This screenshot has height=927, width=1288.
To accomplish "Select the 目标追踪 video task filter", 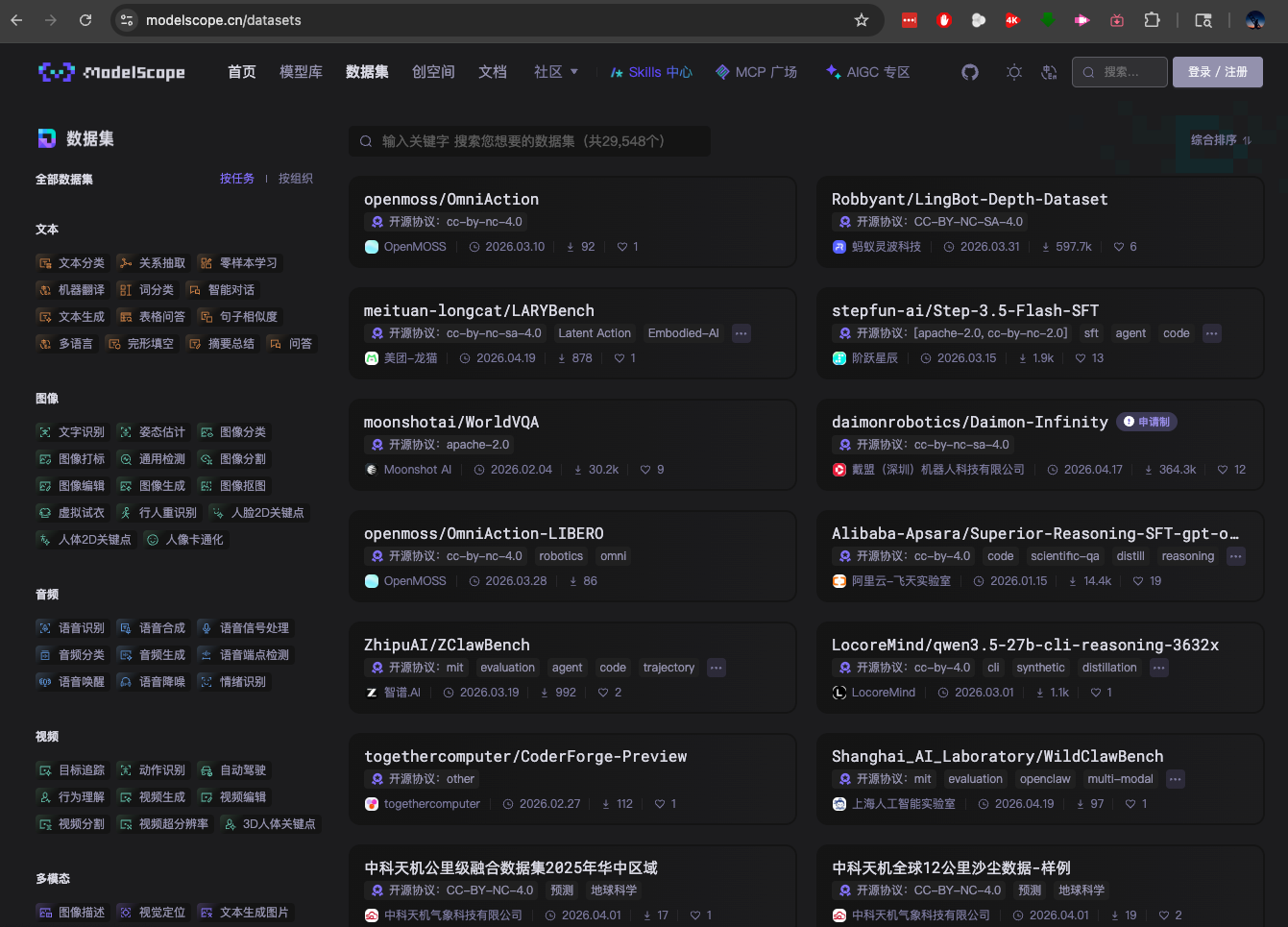I will click(x=71, y=770).
